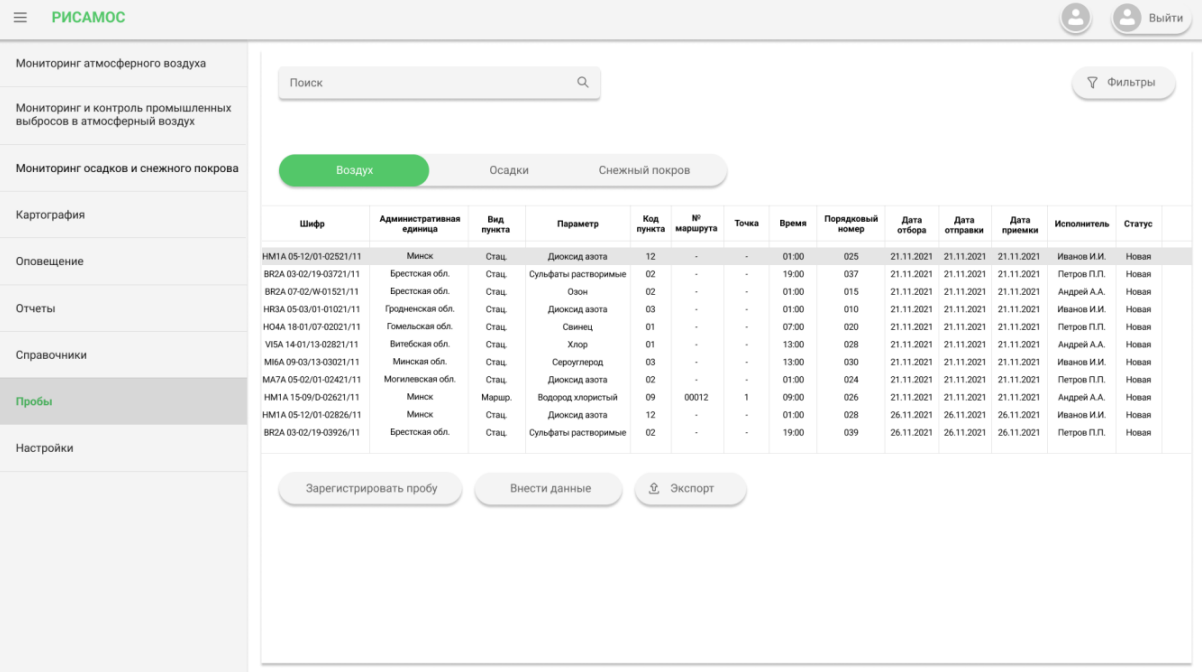Select row HM1A 15-09/D-02621/11
This screenshot has height=672, width=1202.
[311, 397]
